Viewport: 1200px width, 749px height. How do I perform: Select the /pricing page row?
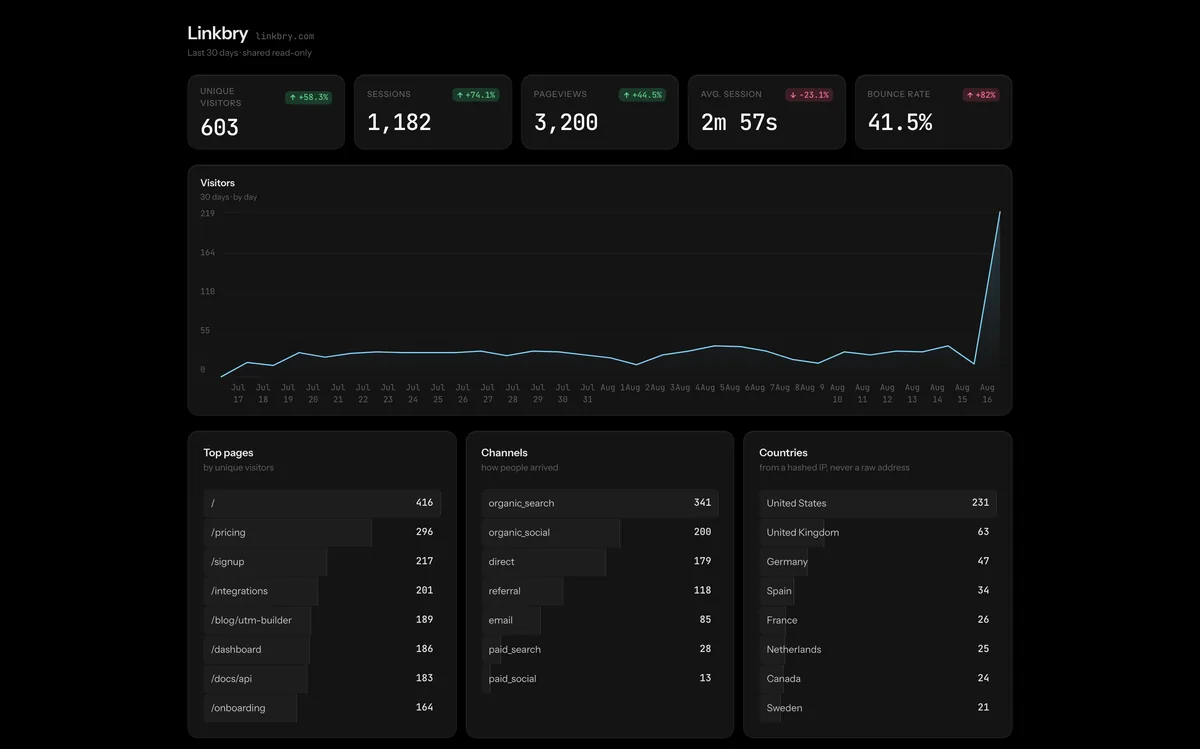322,532
